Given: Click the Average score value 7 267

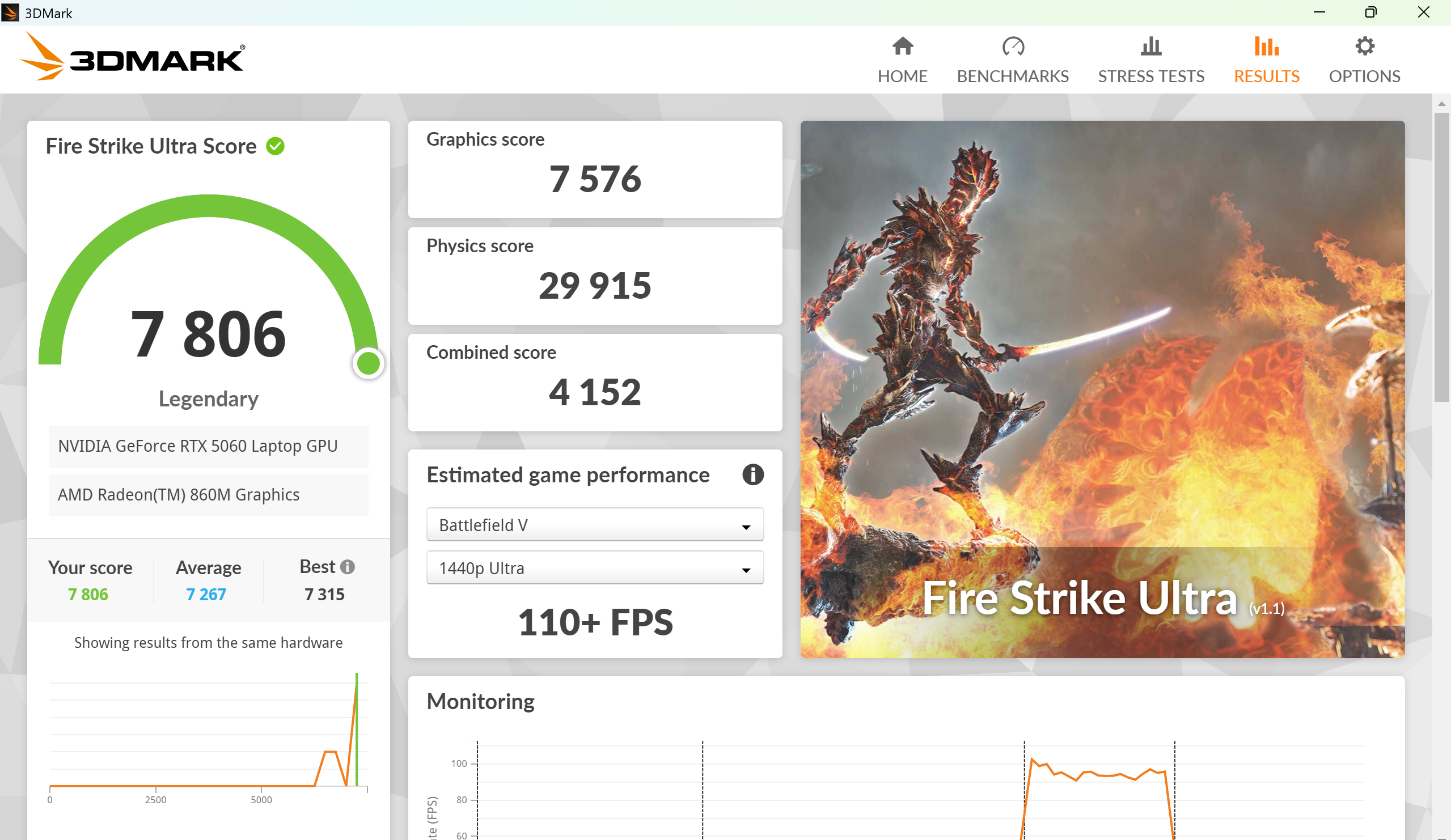Looking at the screenshot, I should [206, 594].
